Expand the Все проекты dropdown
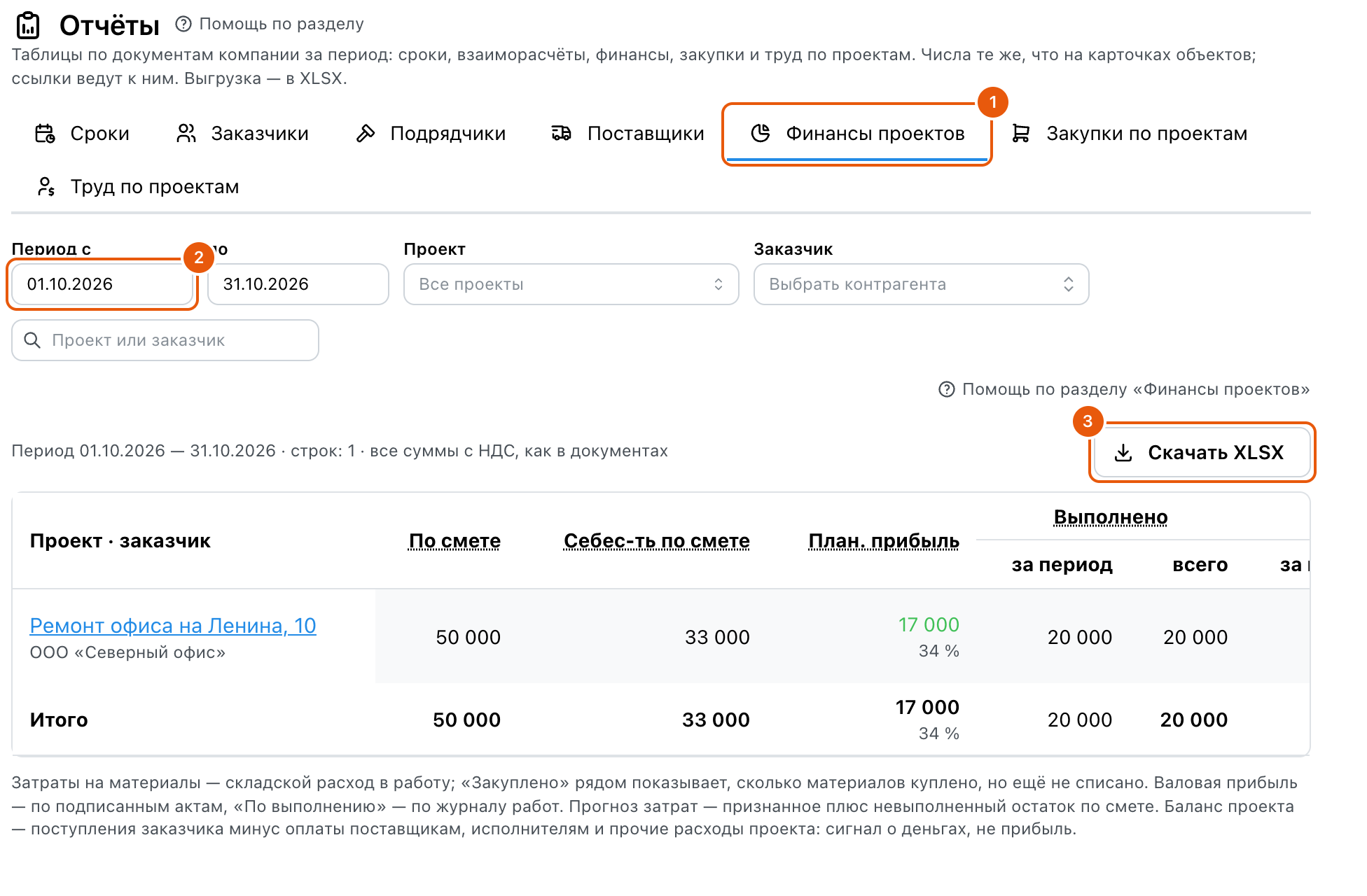 [571, 284]
